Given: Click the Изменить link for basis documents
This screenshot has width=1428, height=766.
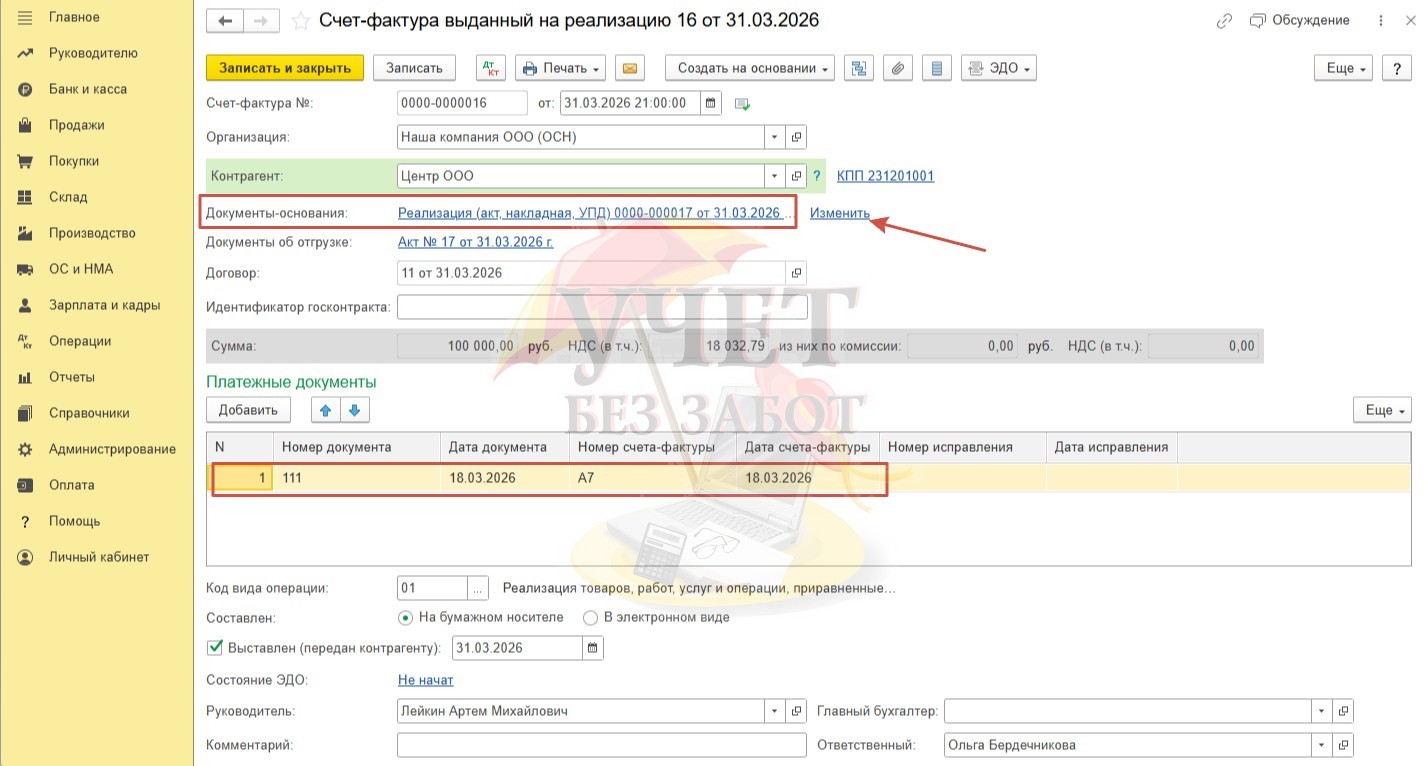Looking at the screenshot, I should [839, 213].
